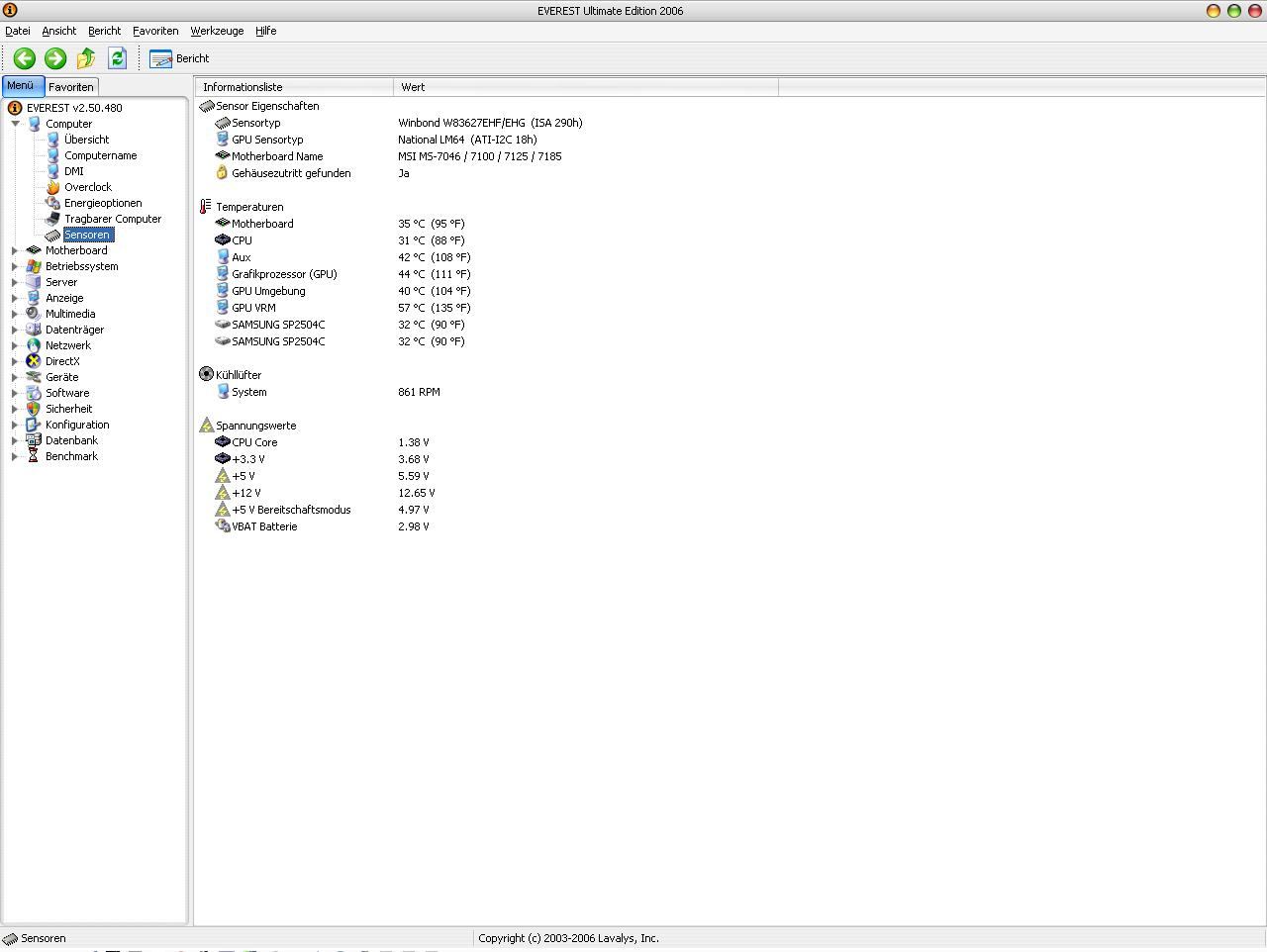Expand the Software tree node
This screenshot has width=1267, height=952.
tap(15, 393)
